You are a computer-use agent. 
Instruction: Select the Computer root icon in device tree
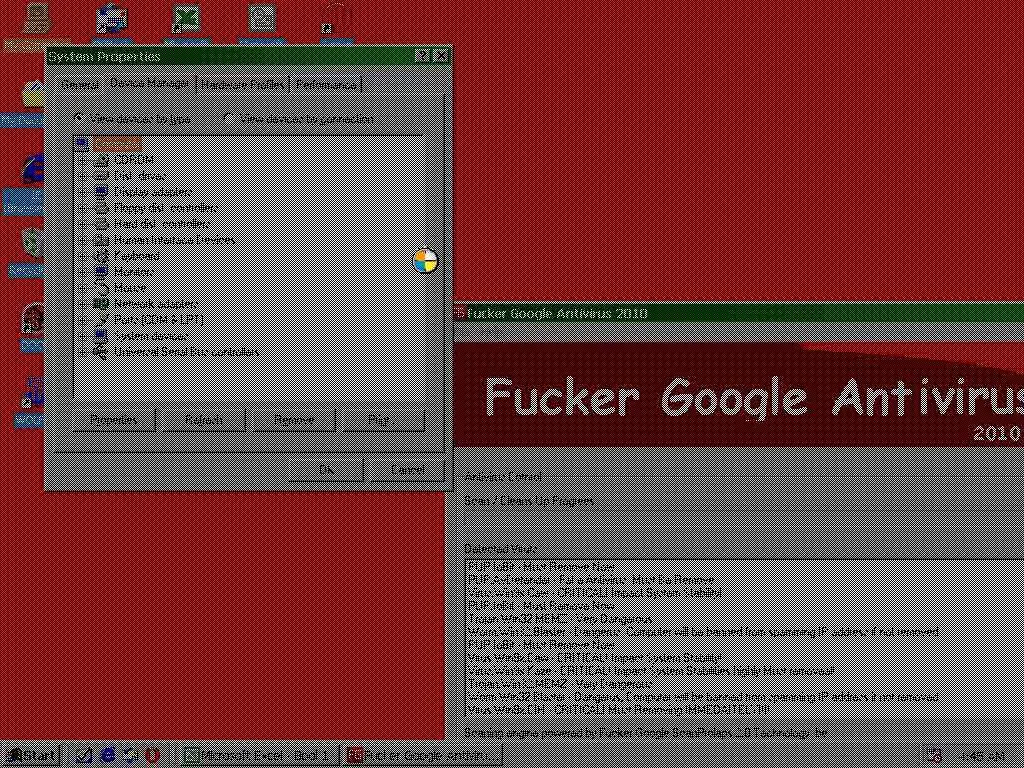tap(83, 144)
